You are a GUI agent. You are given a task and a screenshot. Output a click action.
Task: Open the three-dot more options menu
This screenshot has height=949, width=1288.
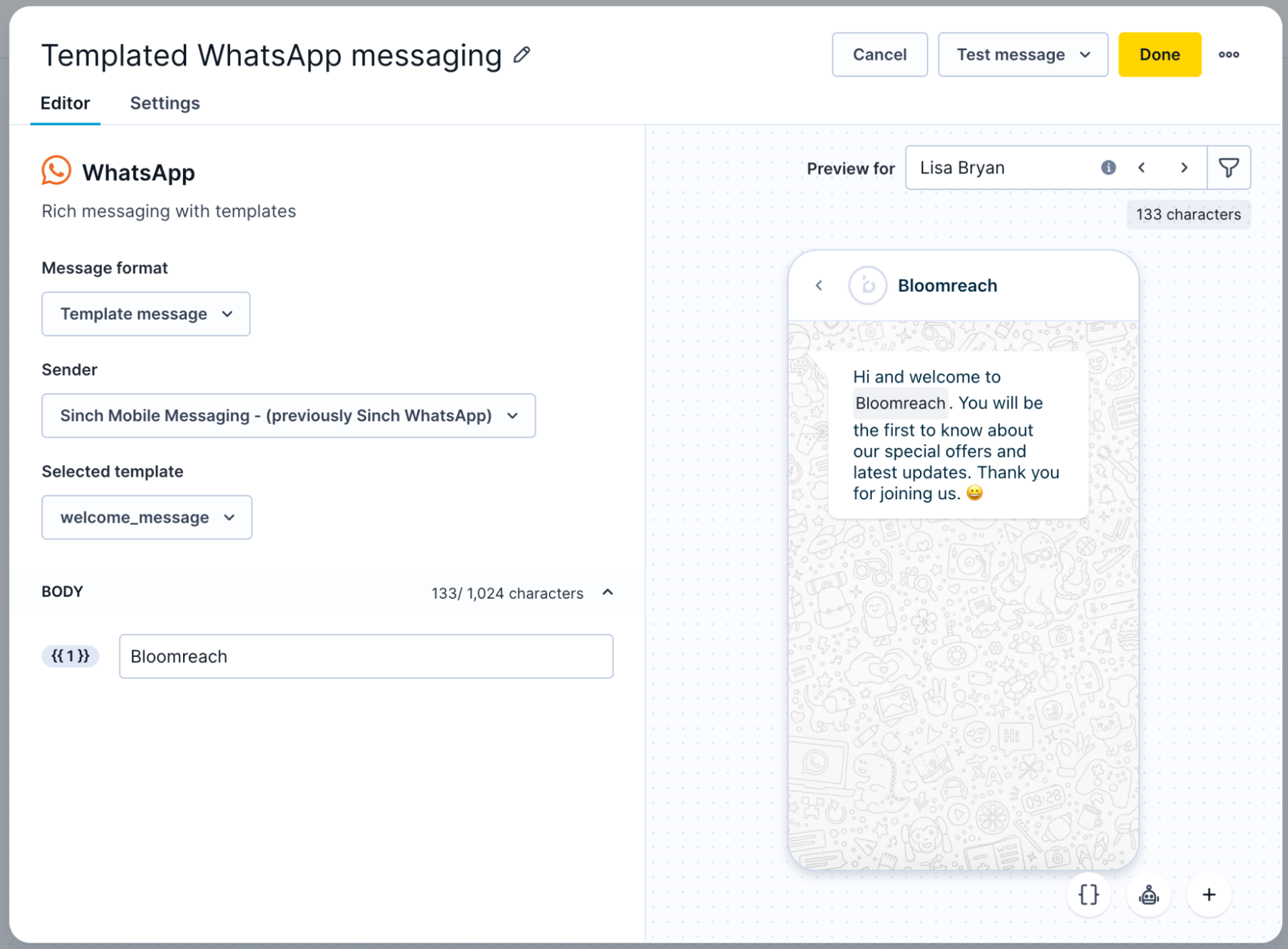click(x=1228, y=55)
